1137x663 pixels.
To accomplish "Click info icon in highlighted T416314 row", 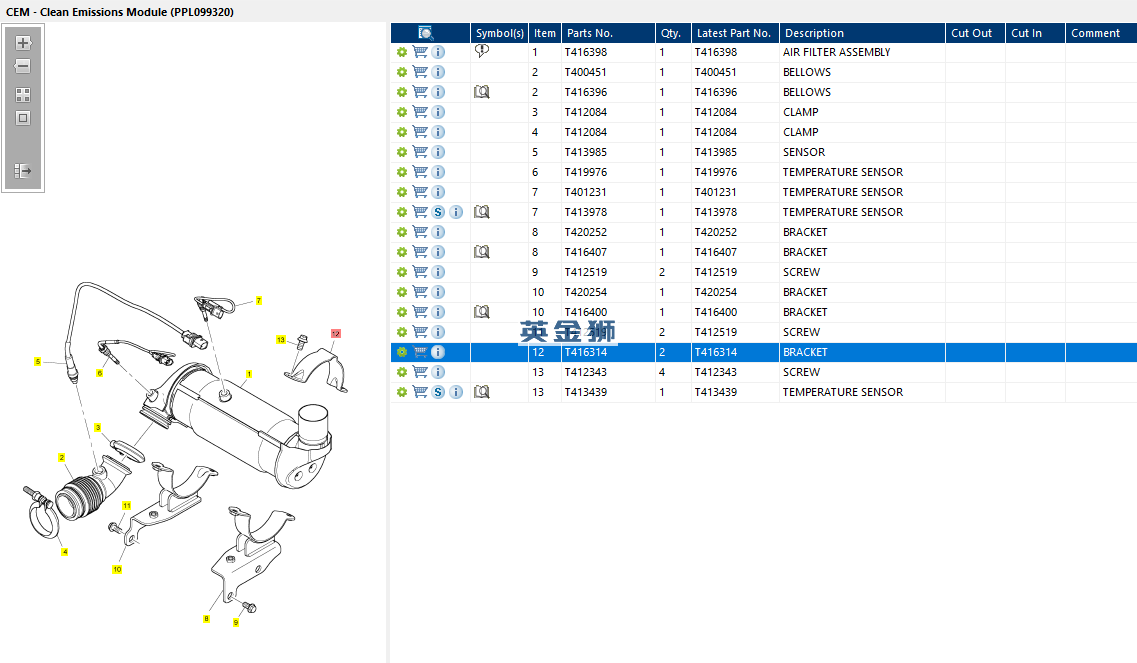I will [438, 352].
